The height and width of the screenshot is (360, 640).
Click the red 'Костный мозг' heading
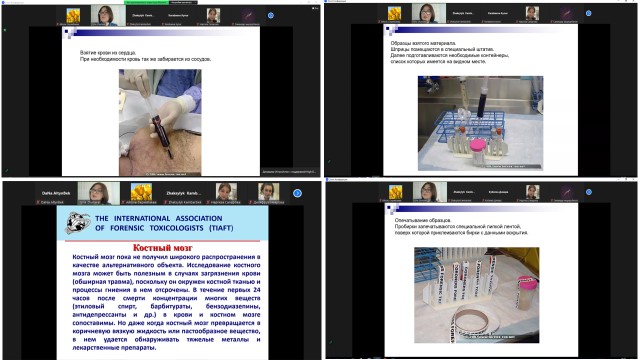(162, 247)
